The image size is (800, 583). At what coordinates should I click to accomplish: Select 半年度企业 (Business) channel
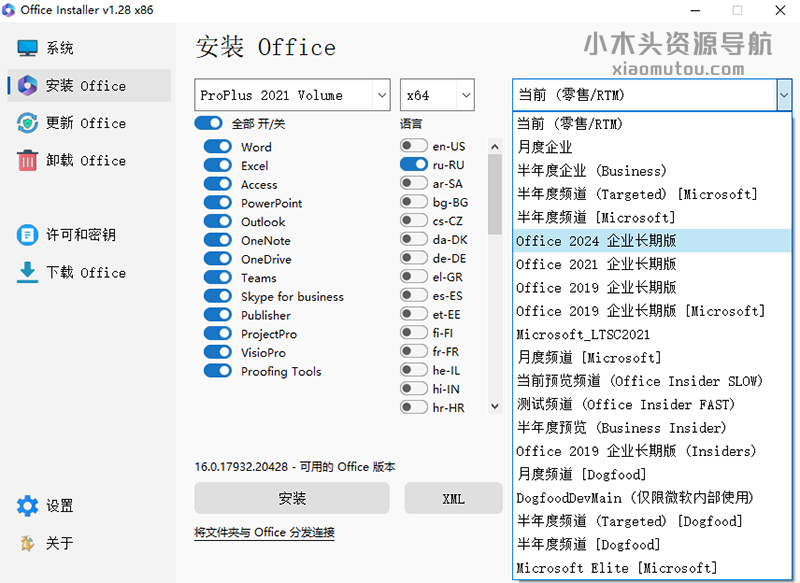coord(652,170)
